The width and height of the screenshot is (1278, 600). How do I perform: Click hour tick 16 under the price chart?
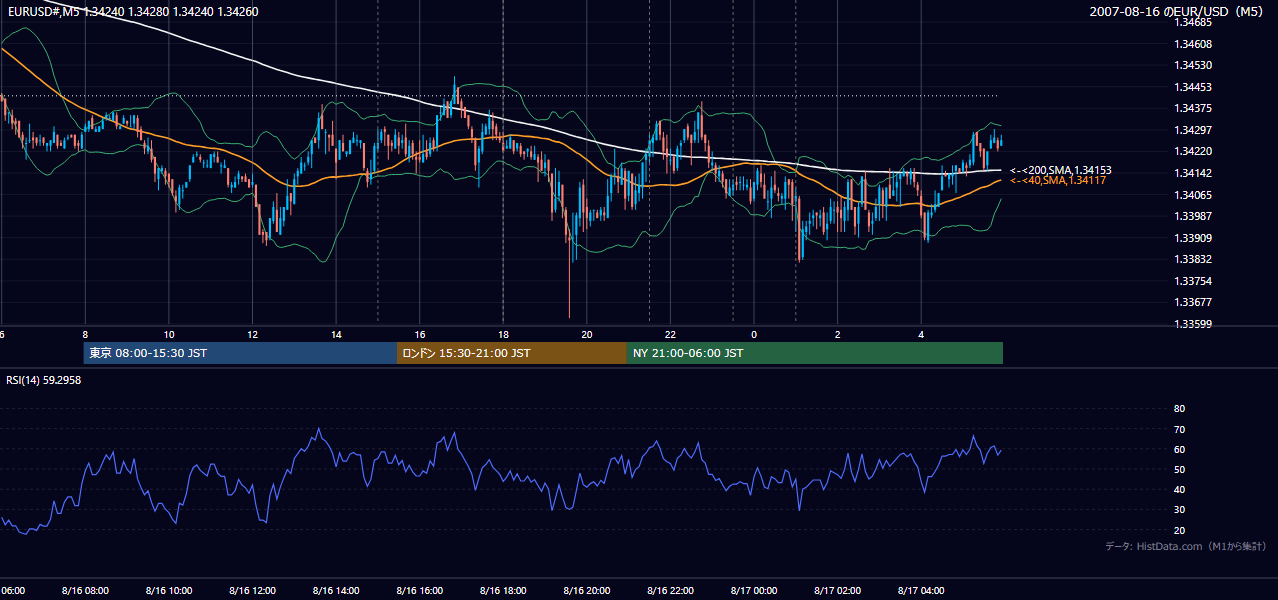pos(419,334)
